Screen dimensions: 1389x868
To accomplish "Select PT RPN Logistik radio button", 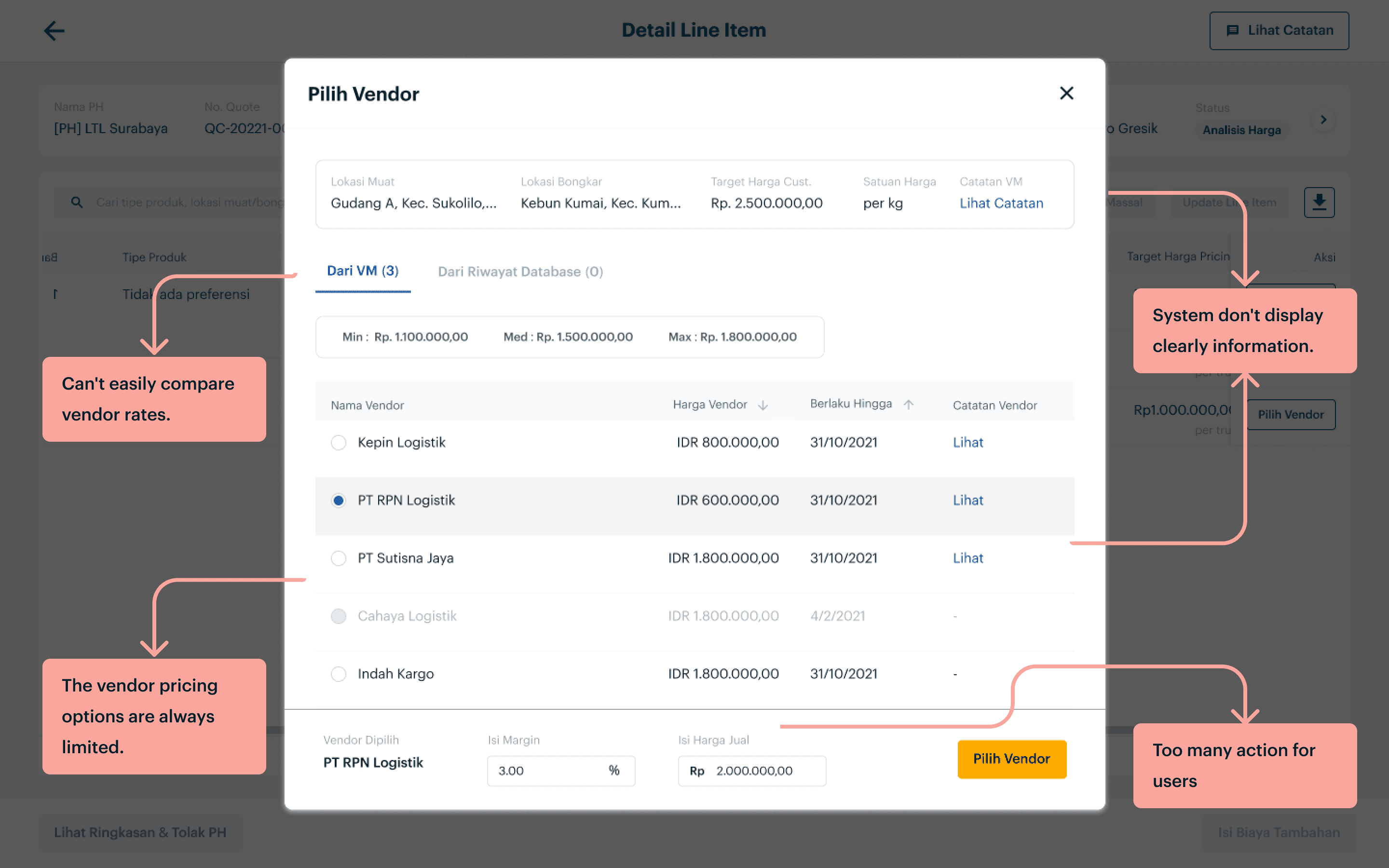I will pos(339,501).
